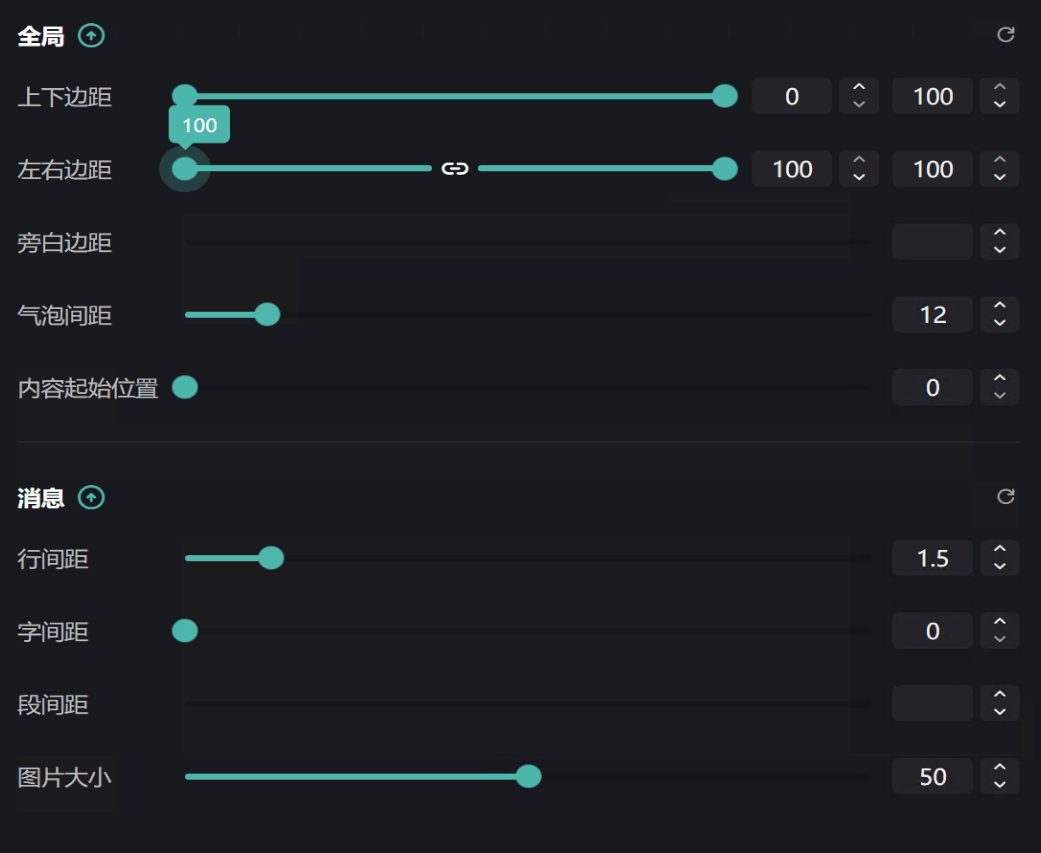Click the 上下边距 stepper for value 100
1041x853 pixels.
click(x=1000, y=96)
